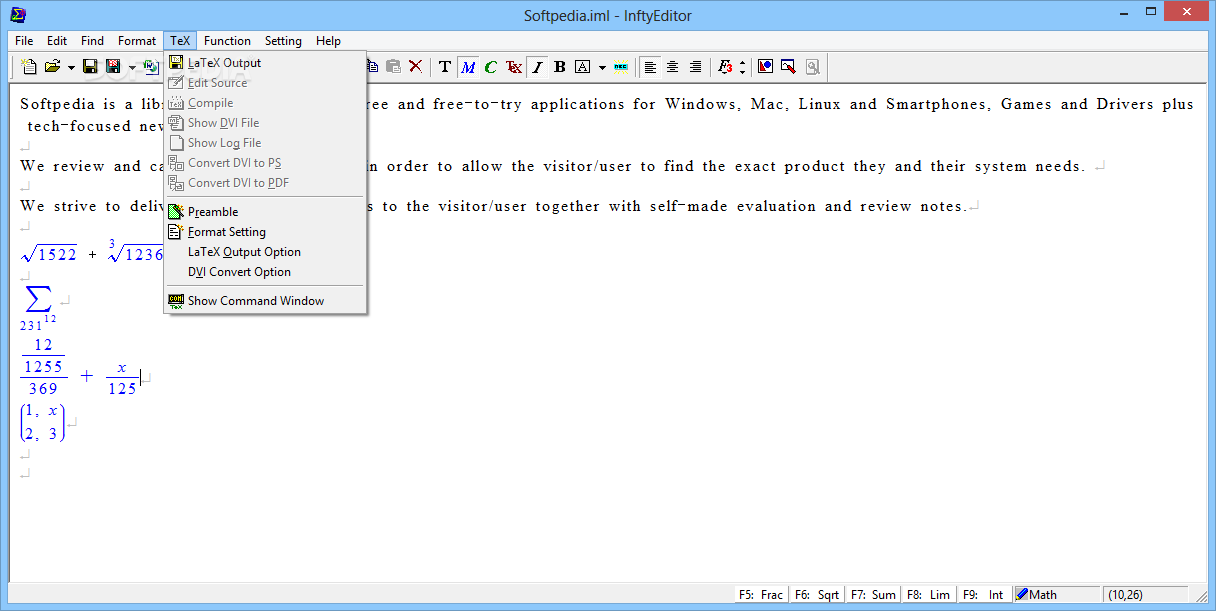Expand the dropdown arrow next to Save As
Viewport: 1216px width, 611px height.
tap(132, 68)
